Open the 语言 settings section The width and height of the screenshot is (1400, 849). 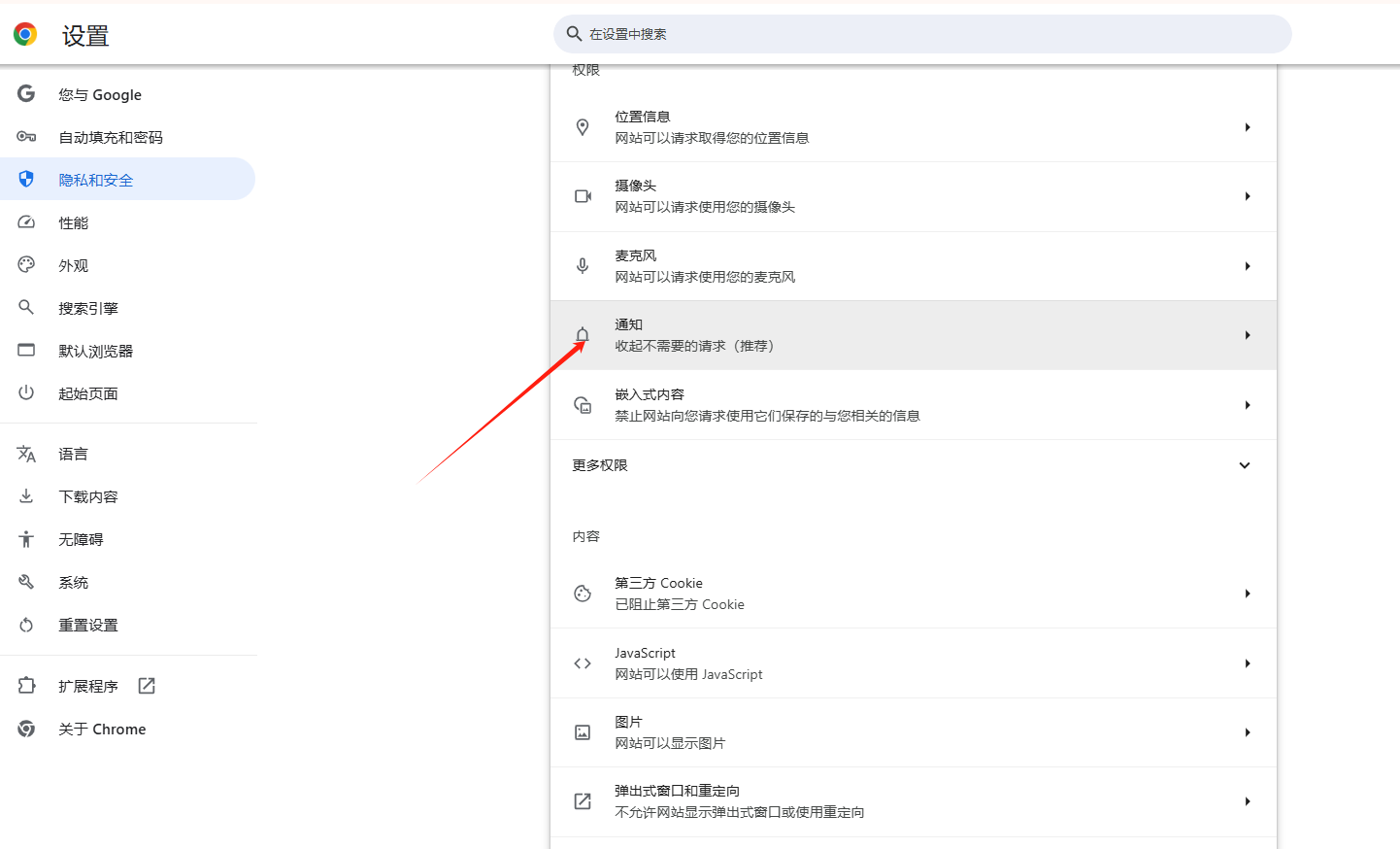pyautogui.click(x=127, y=454)
